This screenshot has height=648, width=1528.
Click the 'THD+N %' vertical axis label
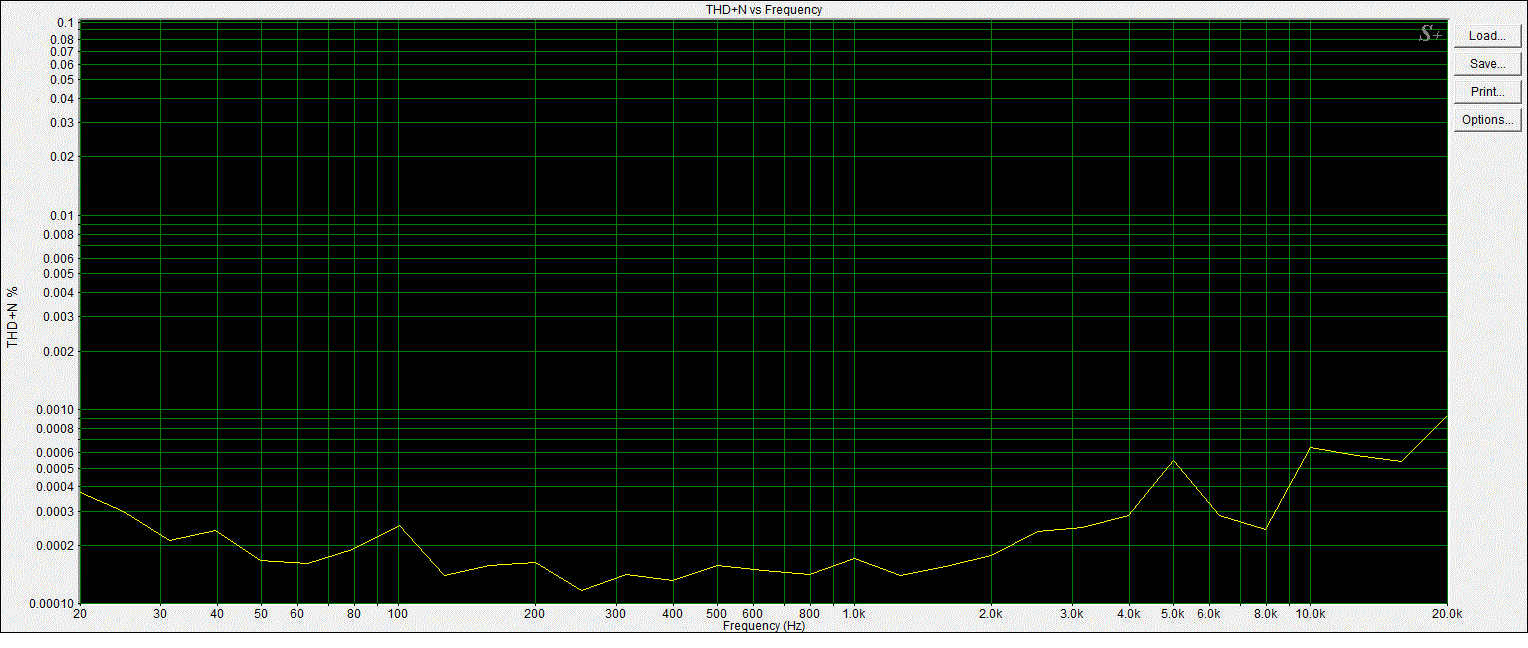click(13, 318)
